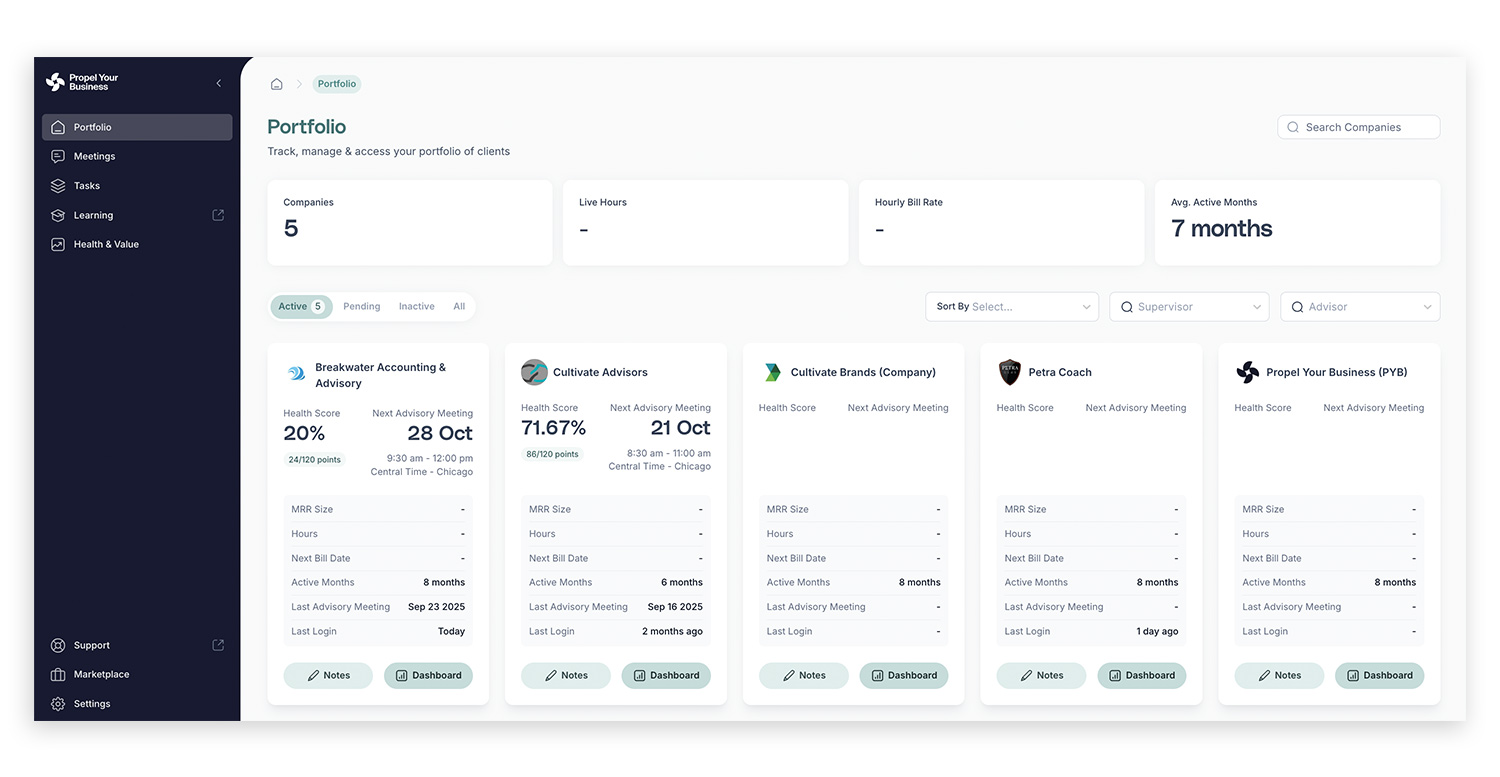Open the Marketplace from sidebar
The image size is (1500, 777).
(101, 674)
